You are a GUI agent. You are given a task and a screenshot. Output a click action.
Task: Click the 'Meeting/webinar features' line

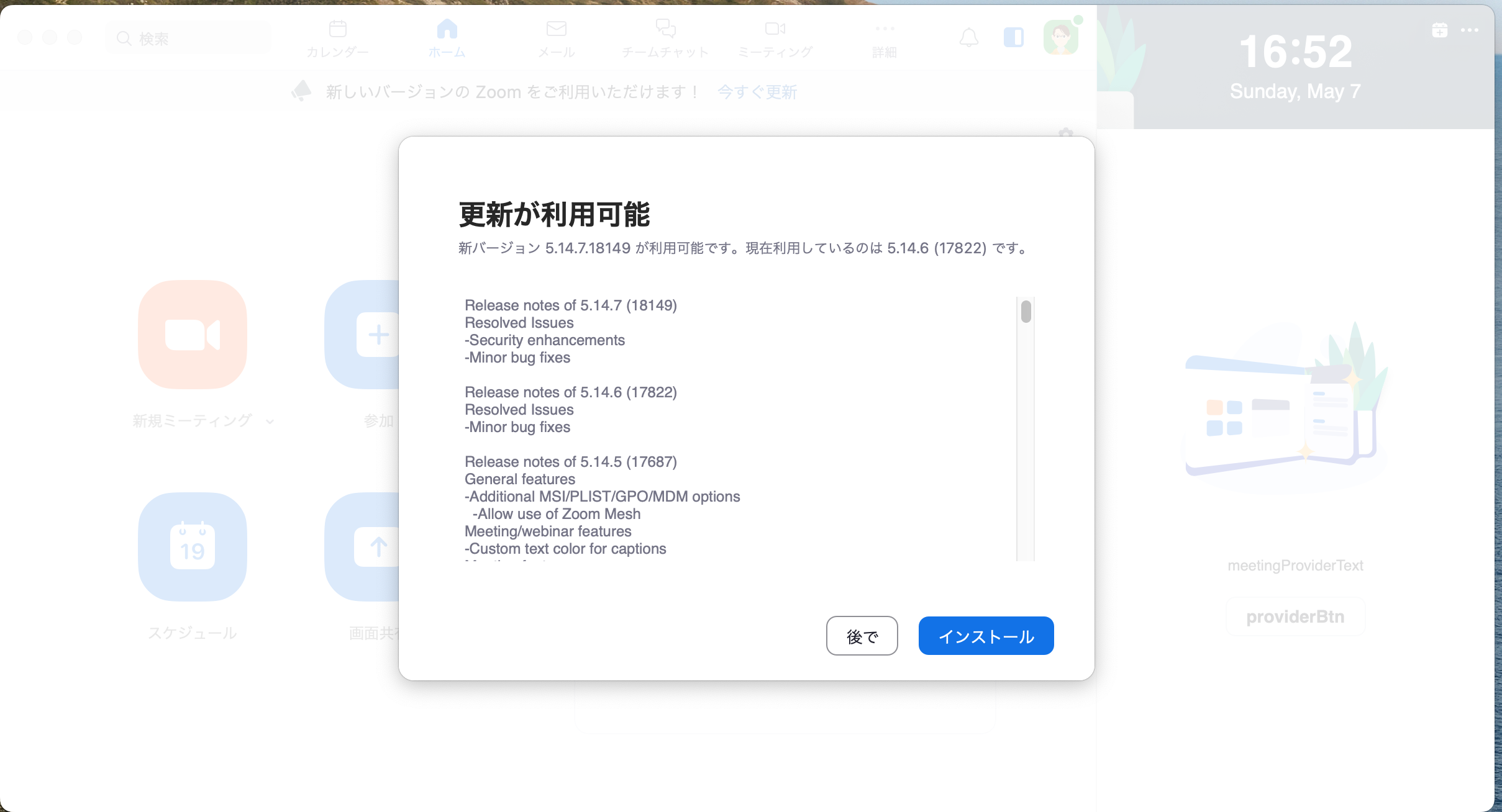548,531
